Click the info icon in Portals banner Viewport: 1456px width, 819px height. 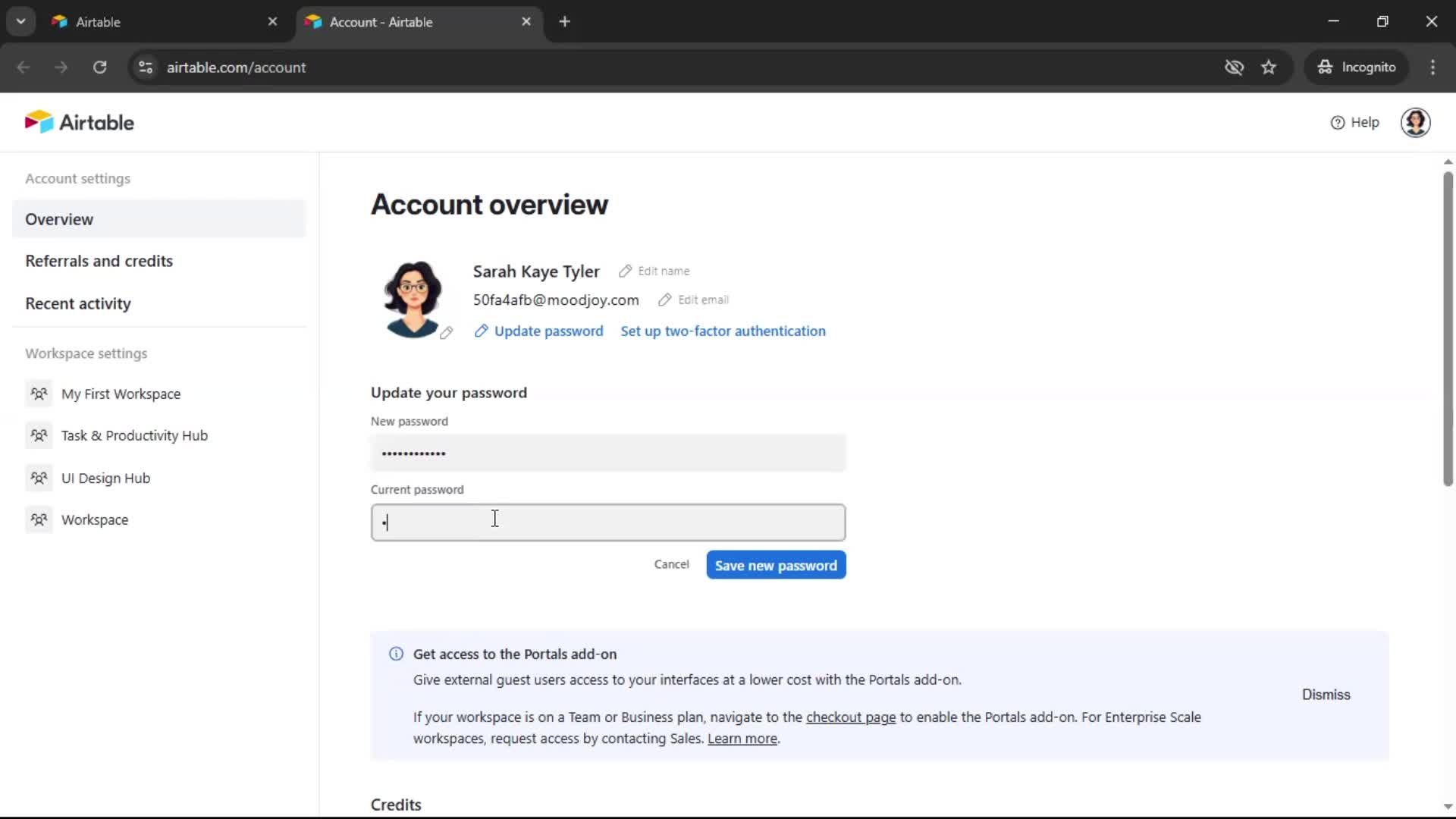(x=396, y=654)
